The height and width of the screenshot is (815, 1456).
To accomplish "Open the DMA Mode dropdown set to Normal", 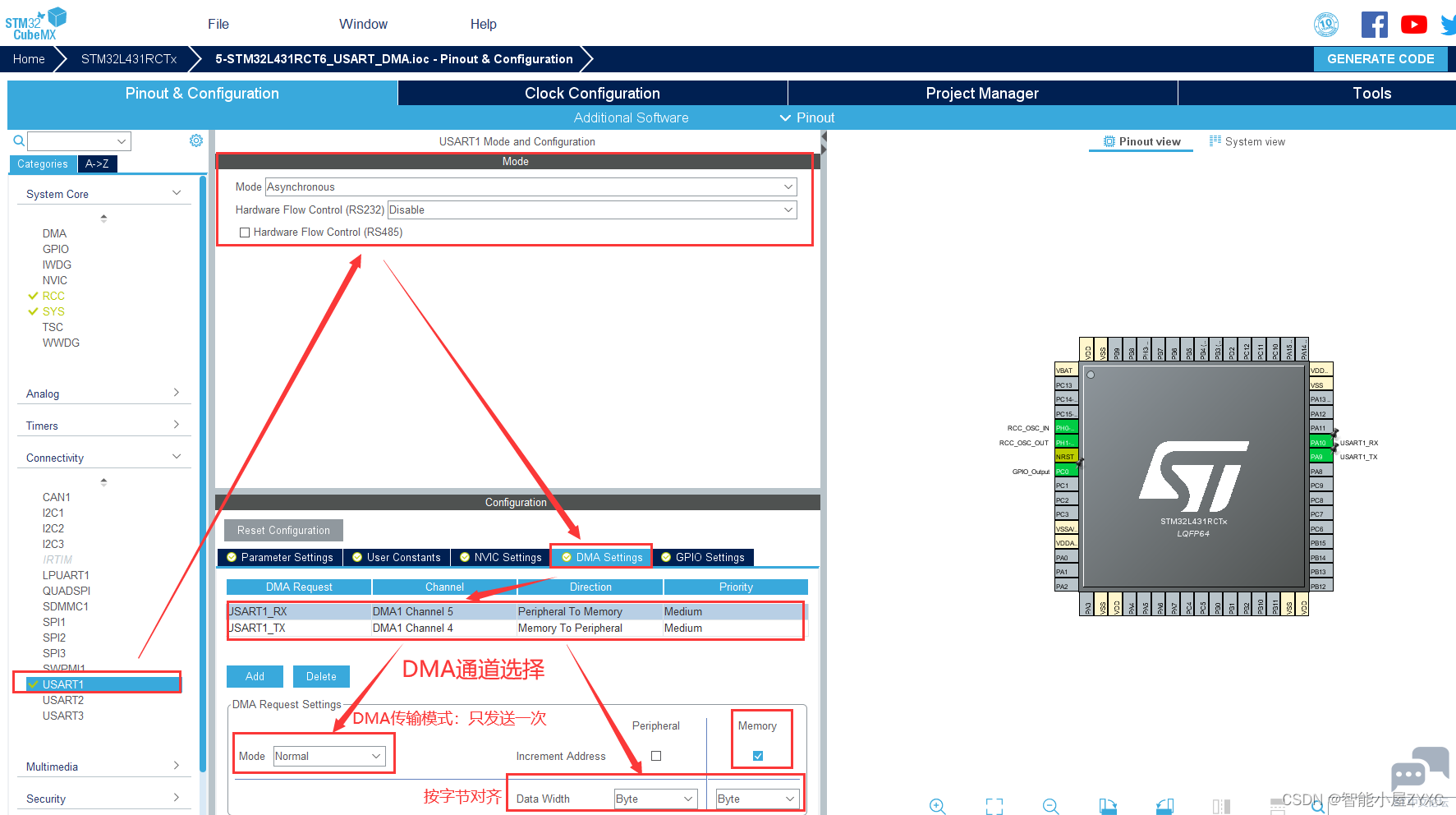I will tap(329, 757).
